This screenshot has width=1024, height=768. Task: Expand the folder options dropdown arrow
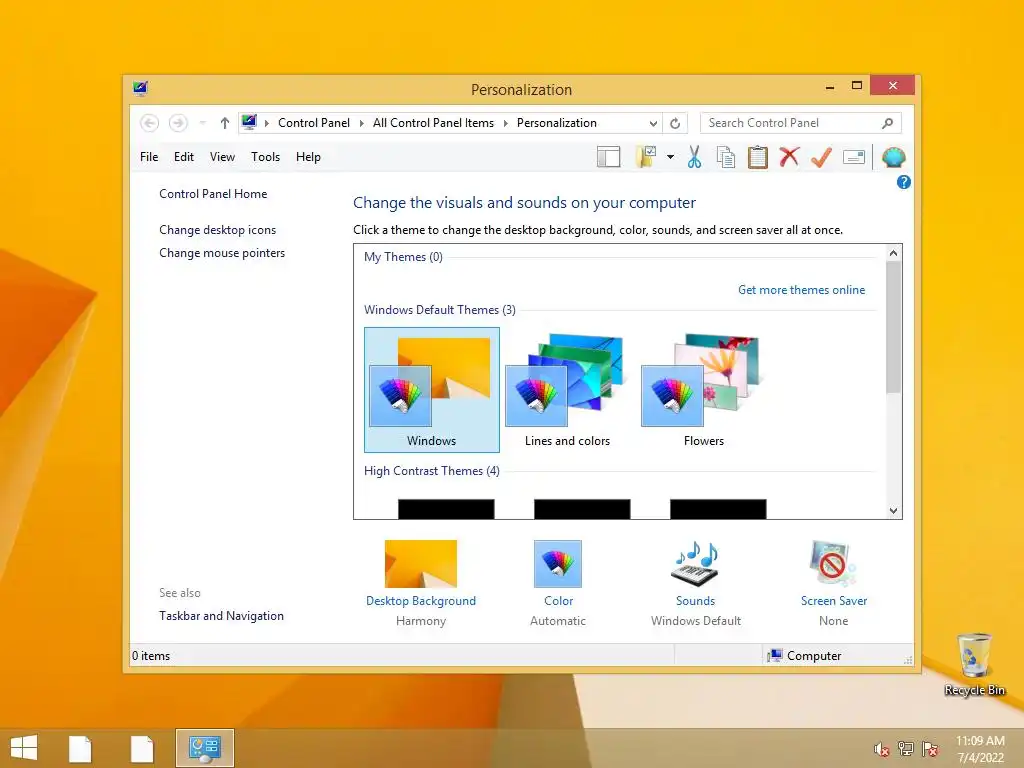pyautogui.click(x=671, y=157)
